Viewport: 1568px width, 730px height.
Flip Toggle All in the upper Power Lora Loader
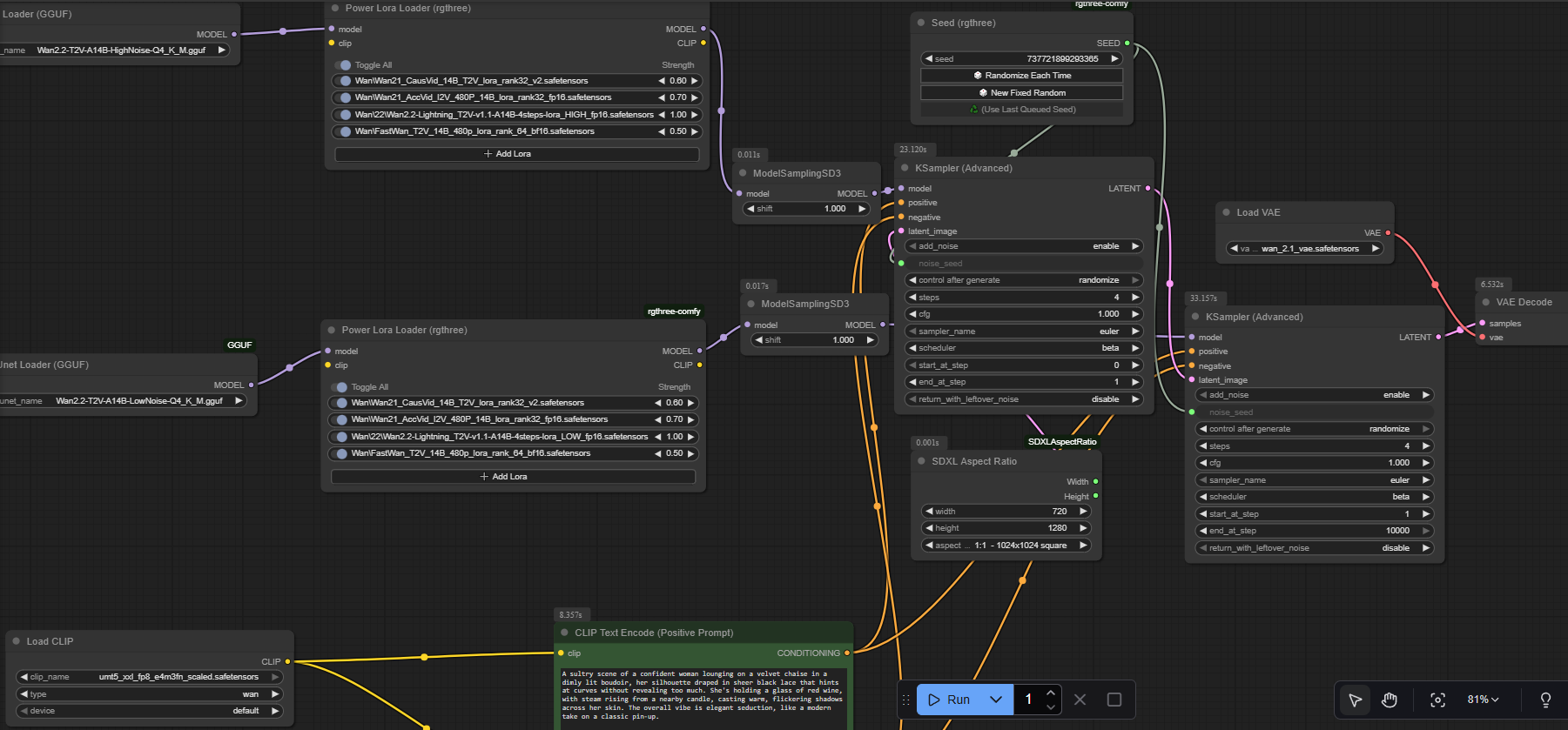coord(342,65)
